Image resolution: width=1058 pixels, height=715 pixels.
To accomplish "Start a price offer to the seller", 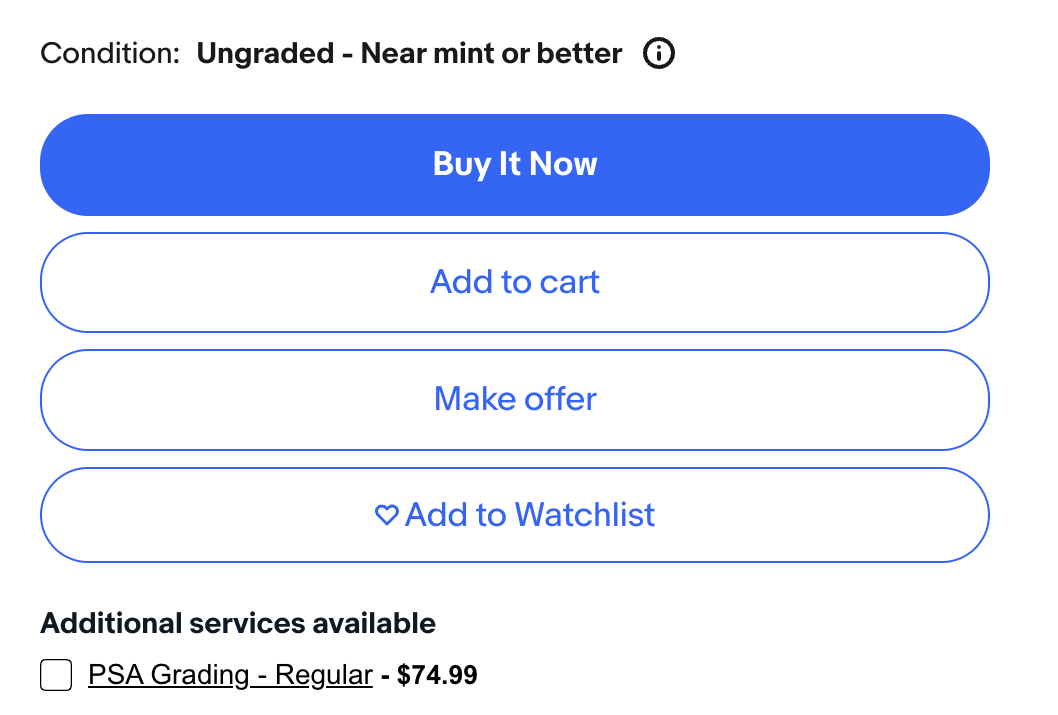I will pos(514,399).
